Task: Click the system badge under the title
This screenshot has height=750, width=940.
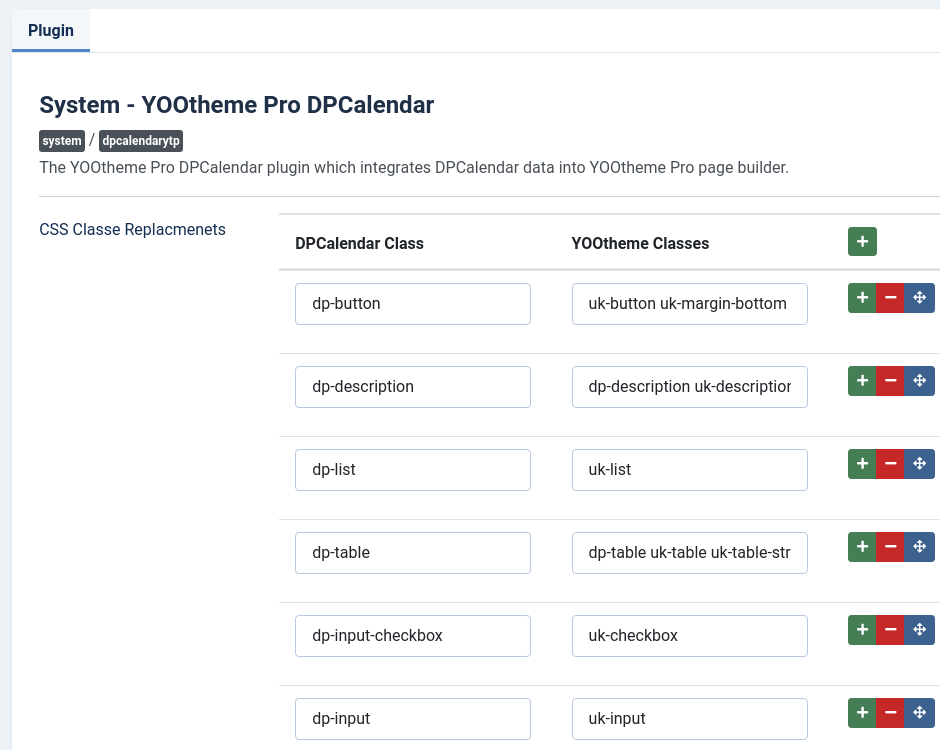Action: pos(61,140)
